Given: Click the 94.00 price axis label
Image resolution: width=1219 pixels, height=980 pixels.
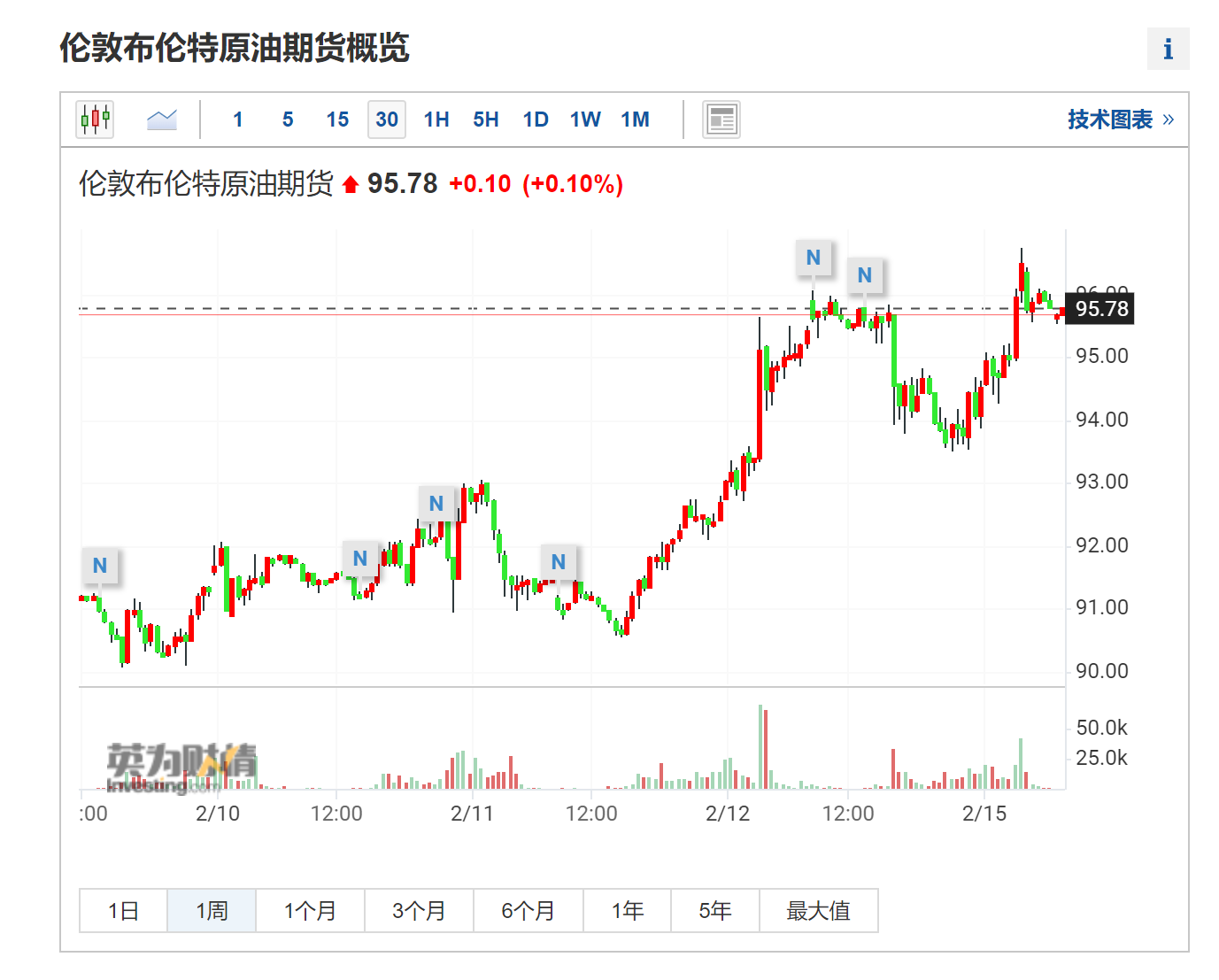Looking at the screenshot, I should click(1102, 420).
